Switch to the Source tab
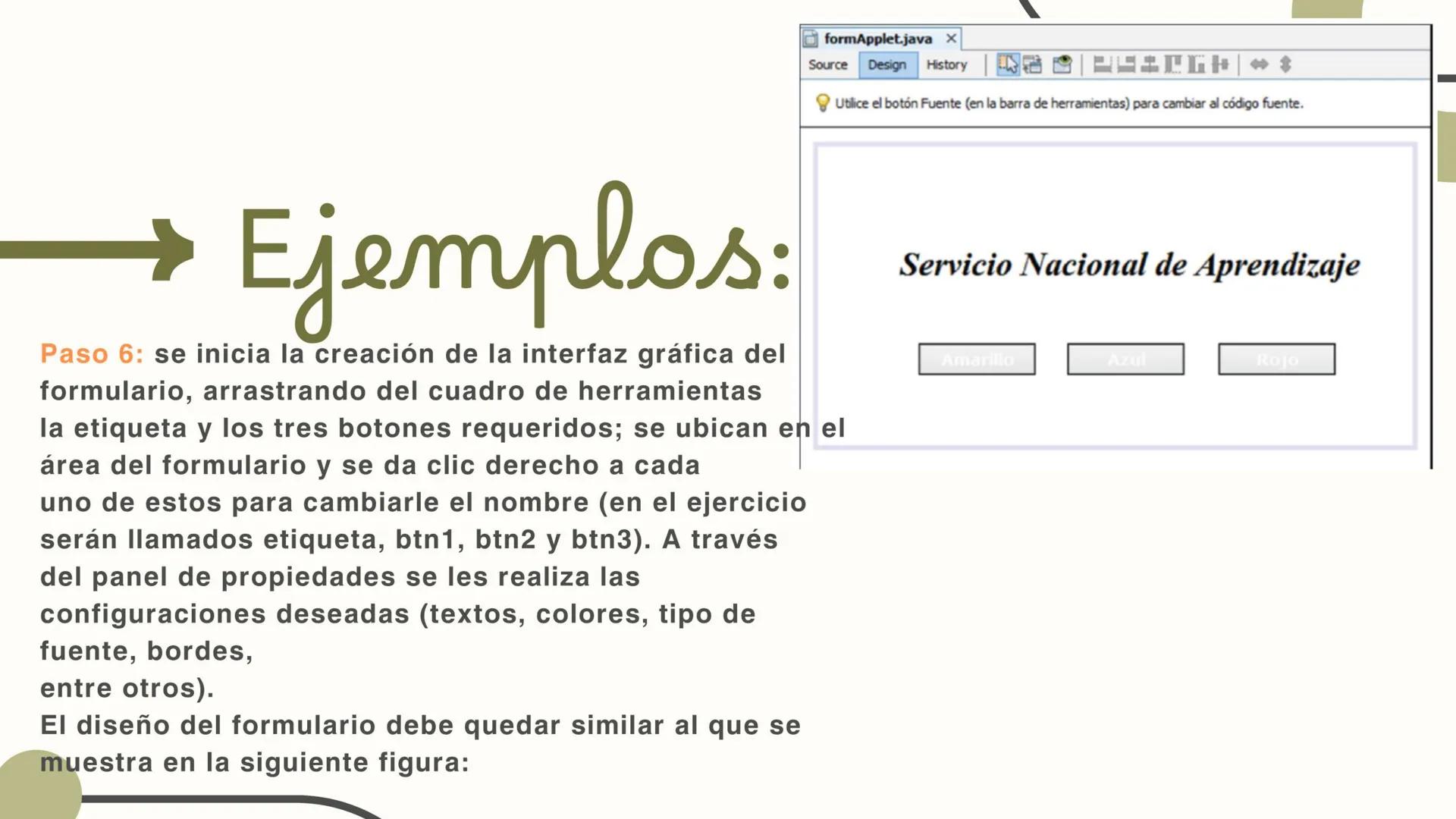This screenshot has width=1456, height=819. [828, 65]
